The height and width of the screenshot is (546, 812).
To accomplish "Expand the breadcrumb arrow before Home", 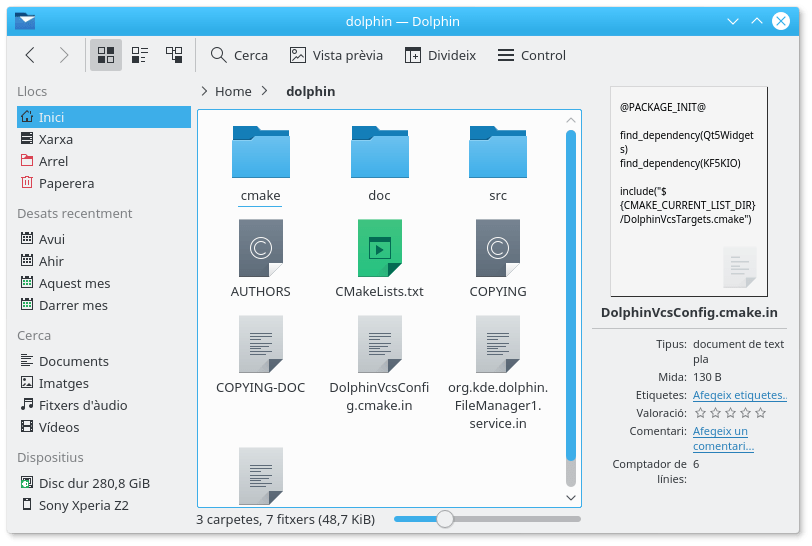I will tap(205, 91).
